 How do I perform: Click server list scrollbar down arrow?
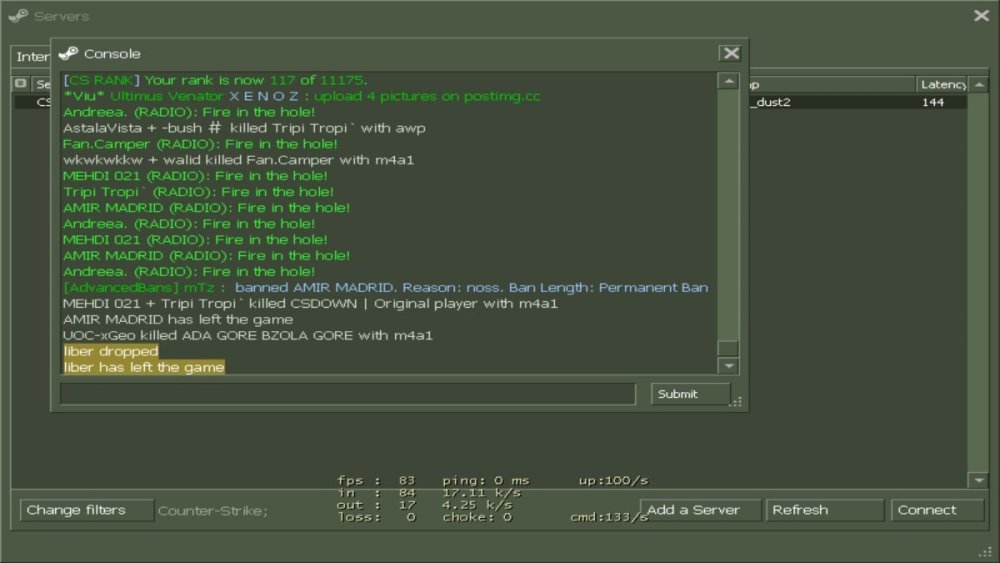[x=979, y=480]
